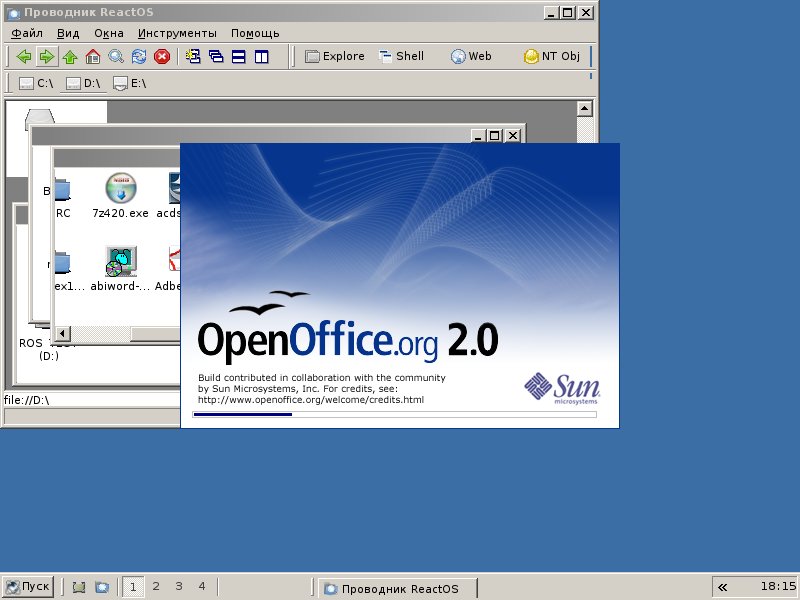
Task: Minimize the inner child window behind the splash
Action: point(478,136)
